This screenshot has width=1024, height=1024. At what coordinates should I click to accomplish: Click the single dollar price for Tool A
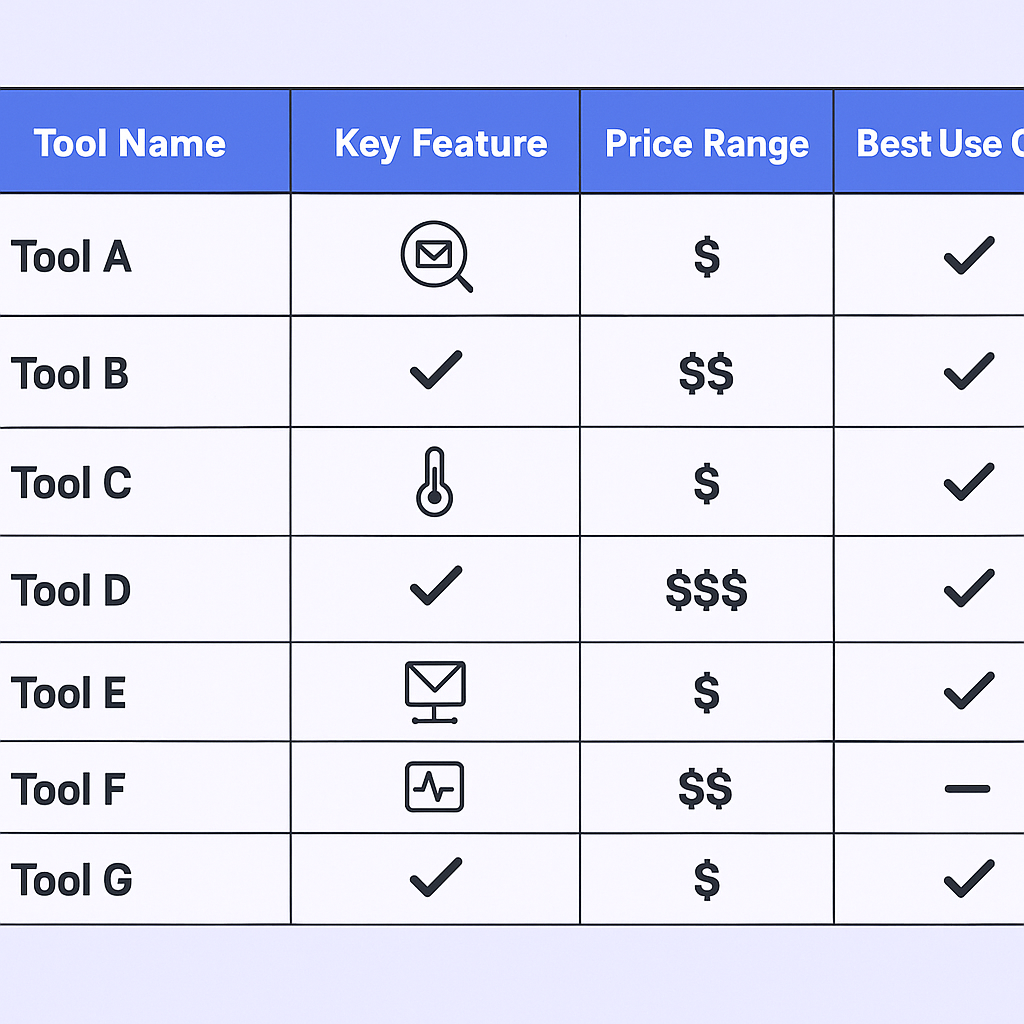tap(706, 257)
